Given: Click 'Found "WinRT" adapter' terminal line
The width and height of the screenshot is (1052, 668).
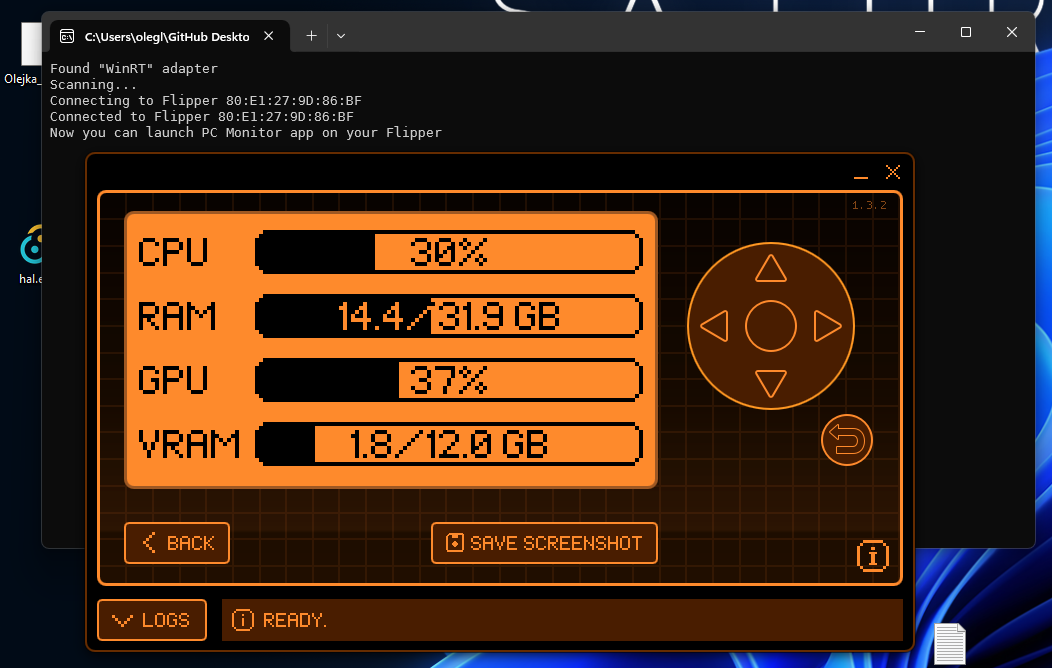Looking at the screenshot, I should pyautogui.click(x=134, y=68).
